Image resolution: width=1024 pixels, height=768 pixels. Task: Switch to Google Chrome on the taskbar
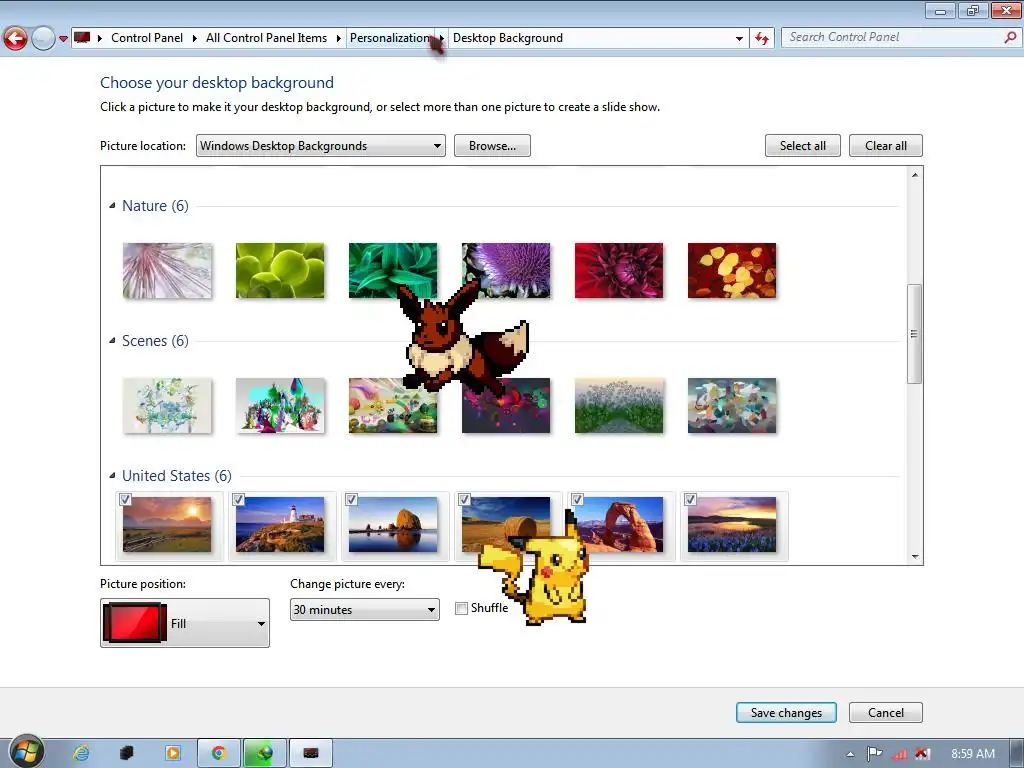[219, 753]
